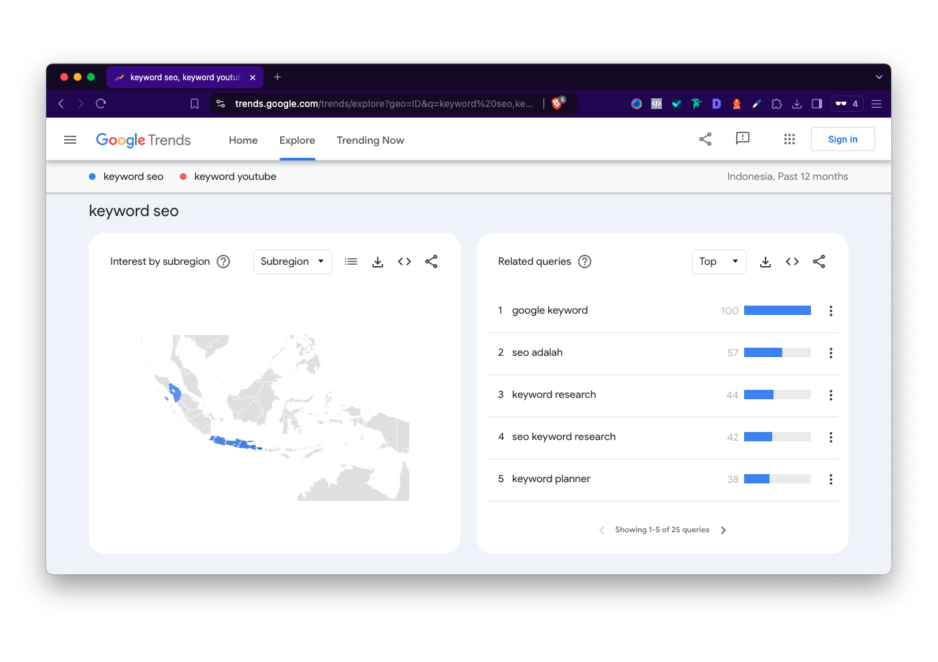This screenshot has height=662, width=938.
Task: Send feedback using the feedback icon
Action: [742, 139]
